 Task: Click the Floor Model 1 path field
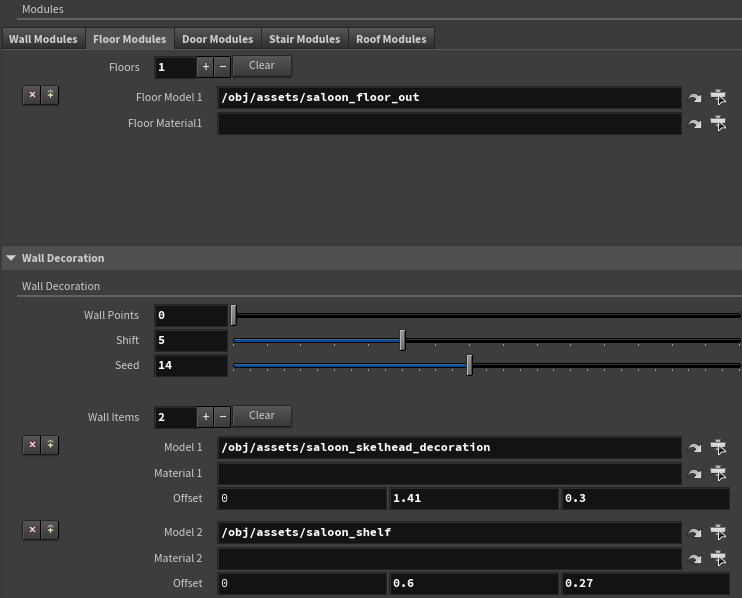pos(450,97)
